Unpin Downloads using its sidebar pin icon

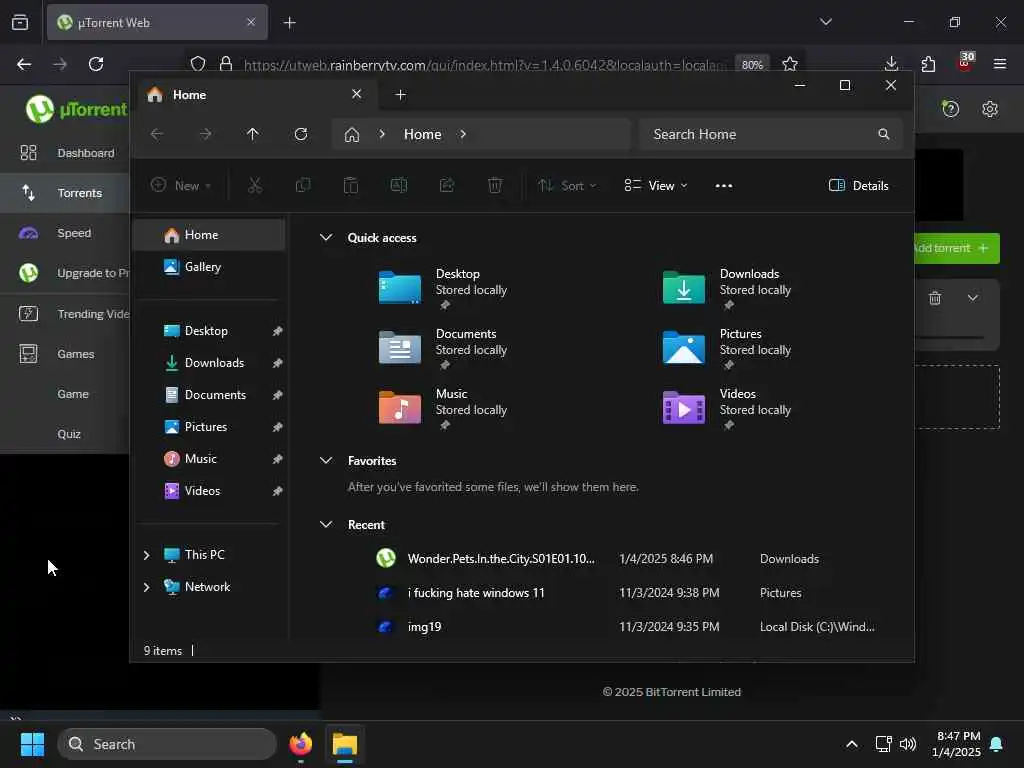point(278,363)
